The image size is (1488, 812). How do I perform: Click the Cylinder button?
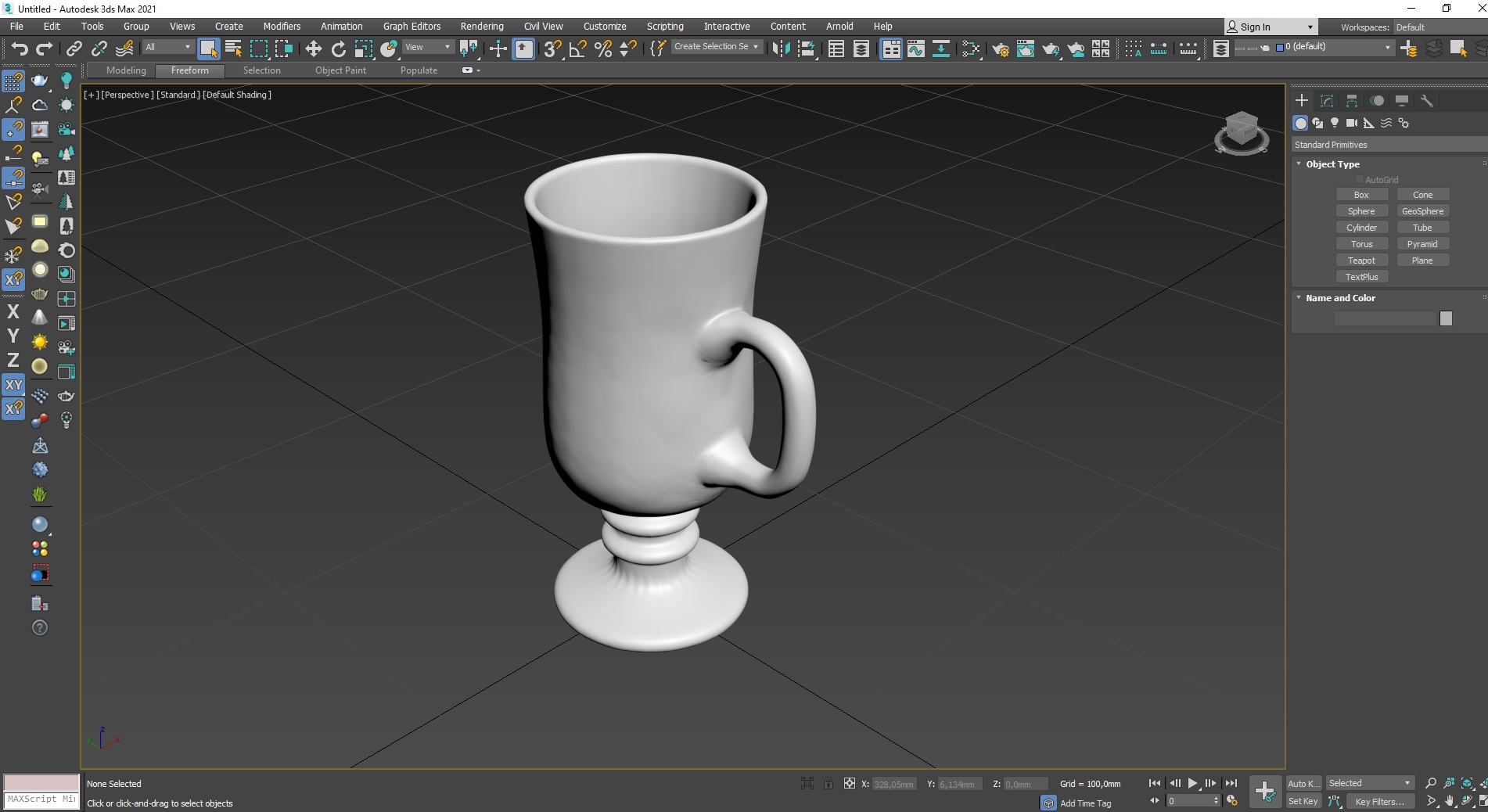[x=1361, y=228]
